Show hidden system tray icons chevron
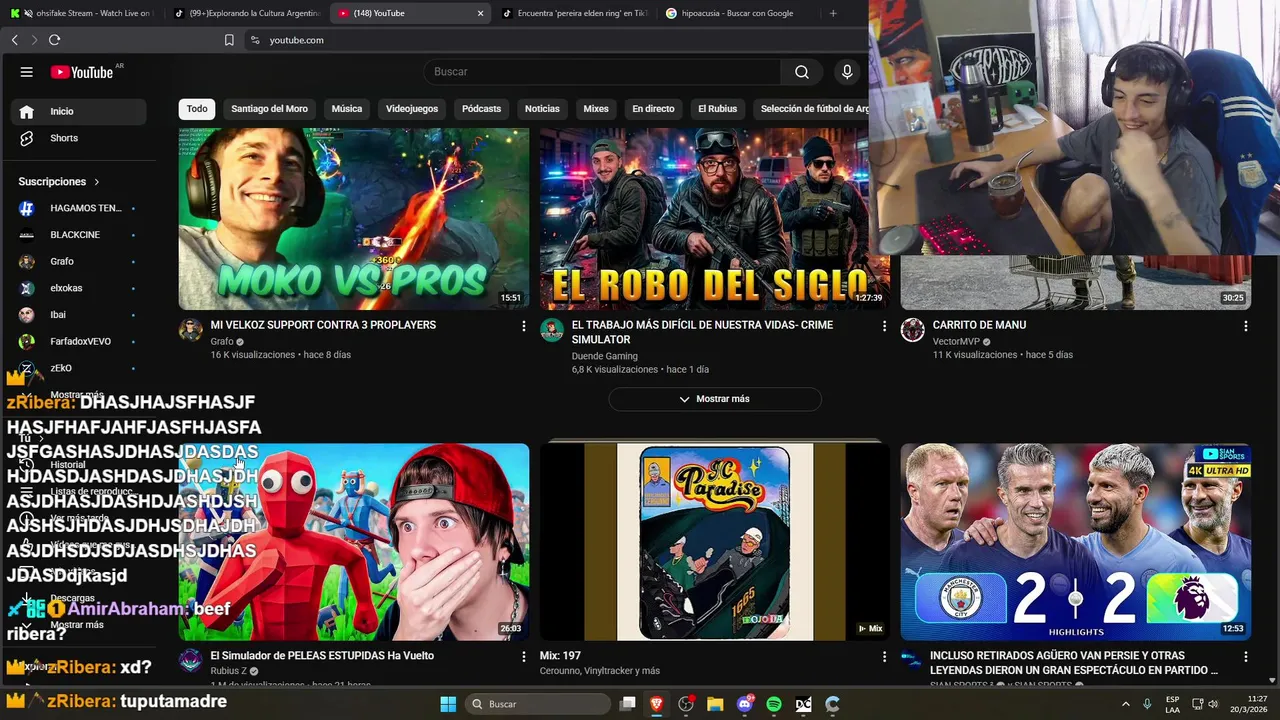Screen dimensions: 1280x720 coord(1125,704)
